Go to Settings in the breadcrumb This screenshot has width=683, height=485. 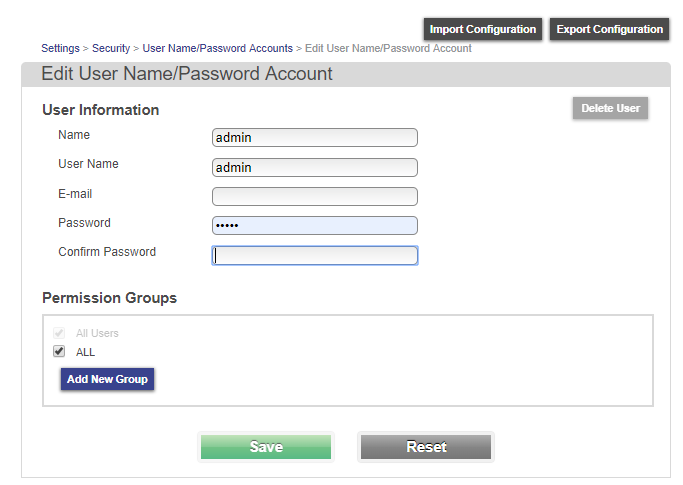click(60, 48)
